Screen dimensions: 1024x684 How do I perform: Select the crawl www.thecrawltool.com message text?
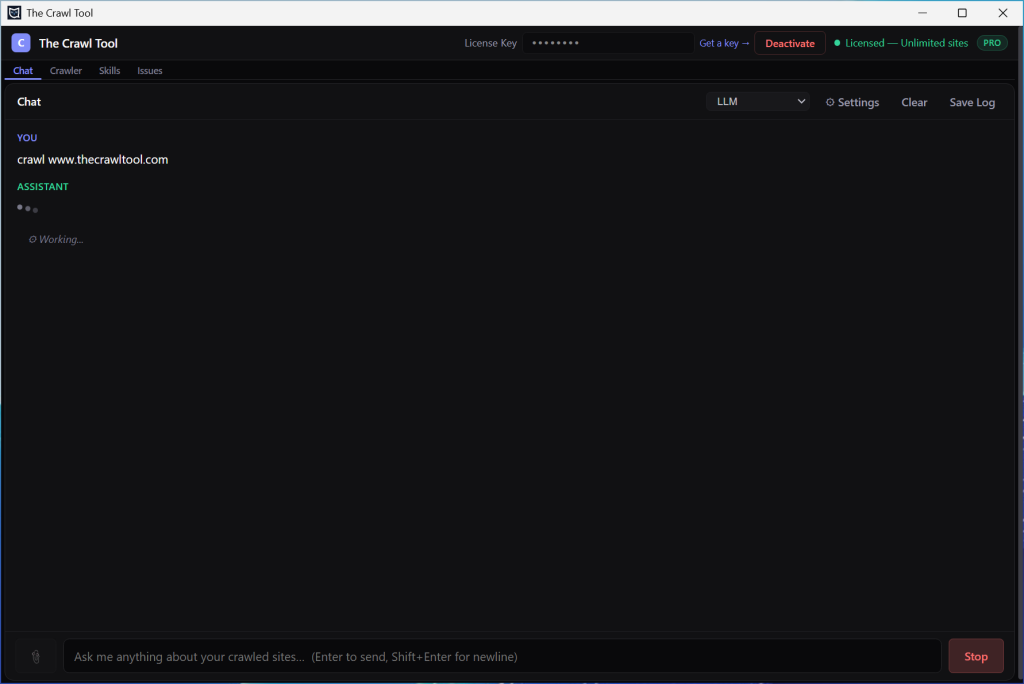(x=93, y=159)
